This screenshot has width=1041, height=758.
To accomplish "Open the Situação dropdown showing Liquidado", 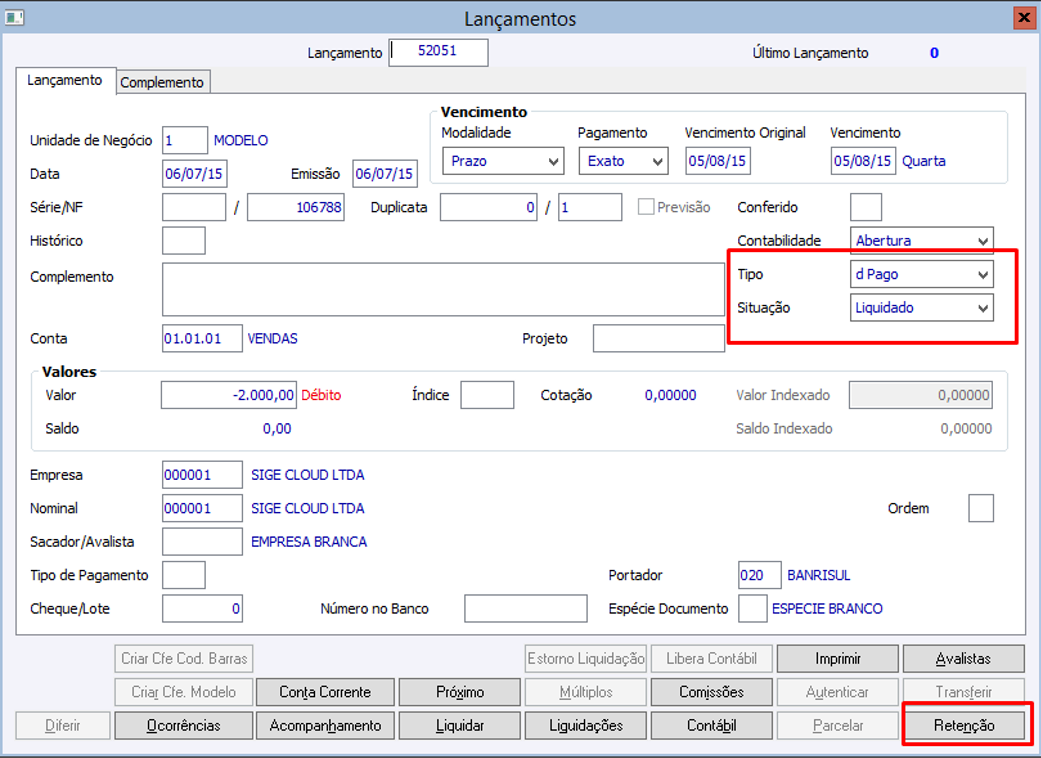I will tap(921, 308).
